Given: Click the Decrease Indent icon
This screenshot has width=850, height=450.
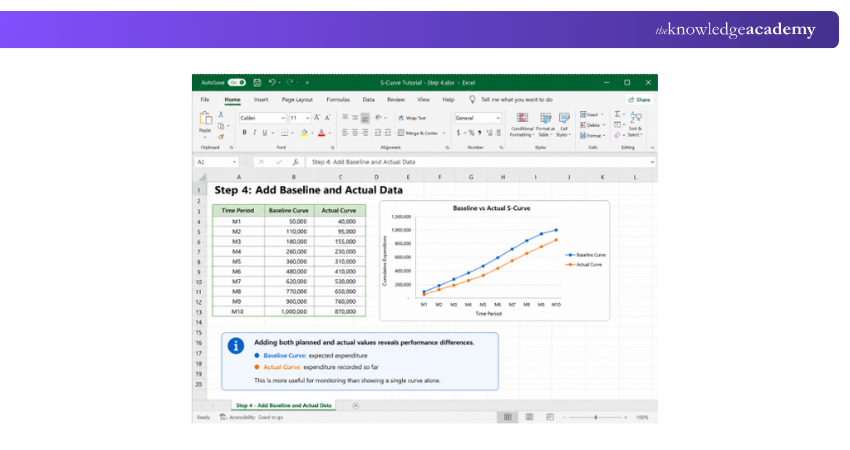Looking at the screenshot, I should [x=378, y=133].
